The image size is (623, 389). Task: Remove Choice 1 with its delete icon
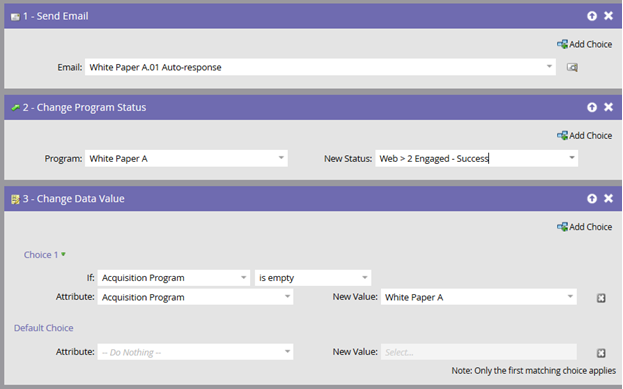(601, 298)
